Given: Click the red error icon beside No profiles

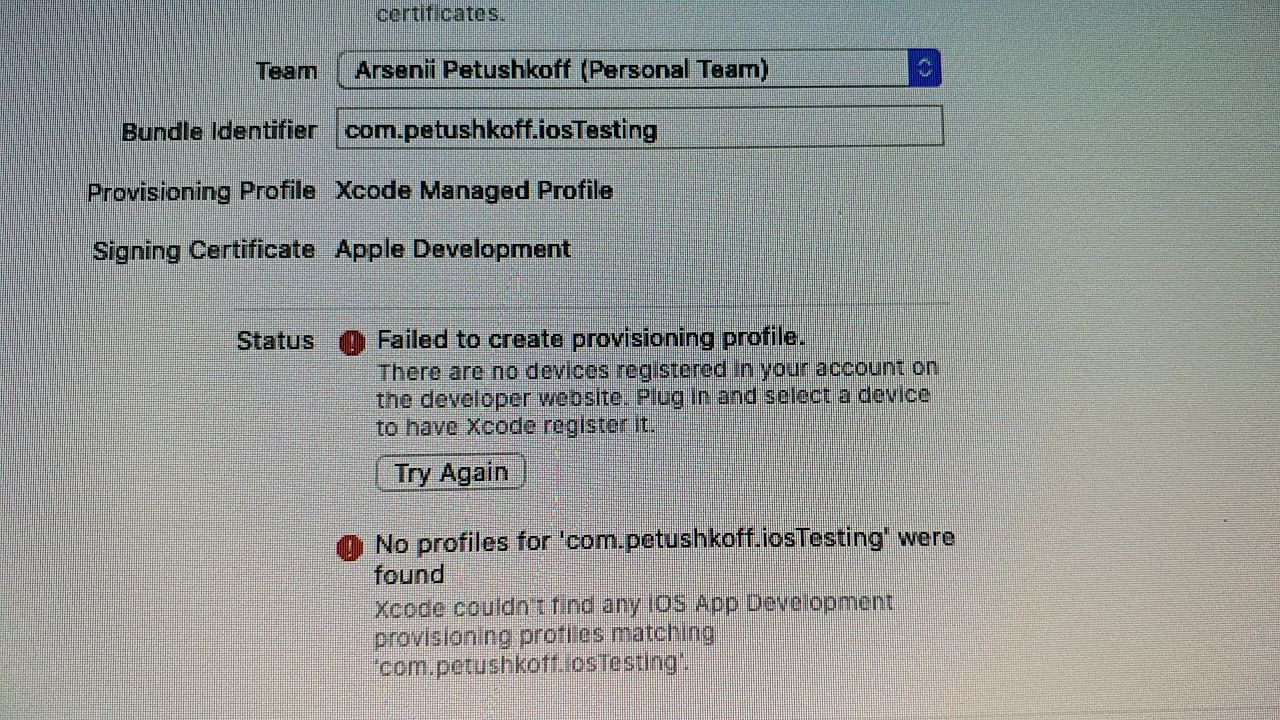Looking at the screenshot, I should click(349, 548).
